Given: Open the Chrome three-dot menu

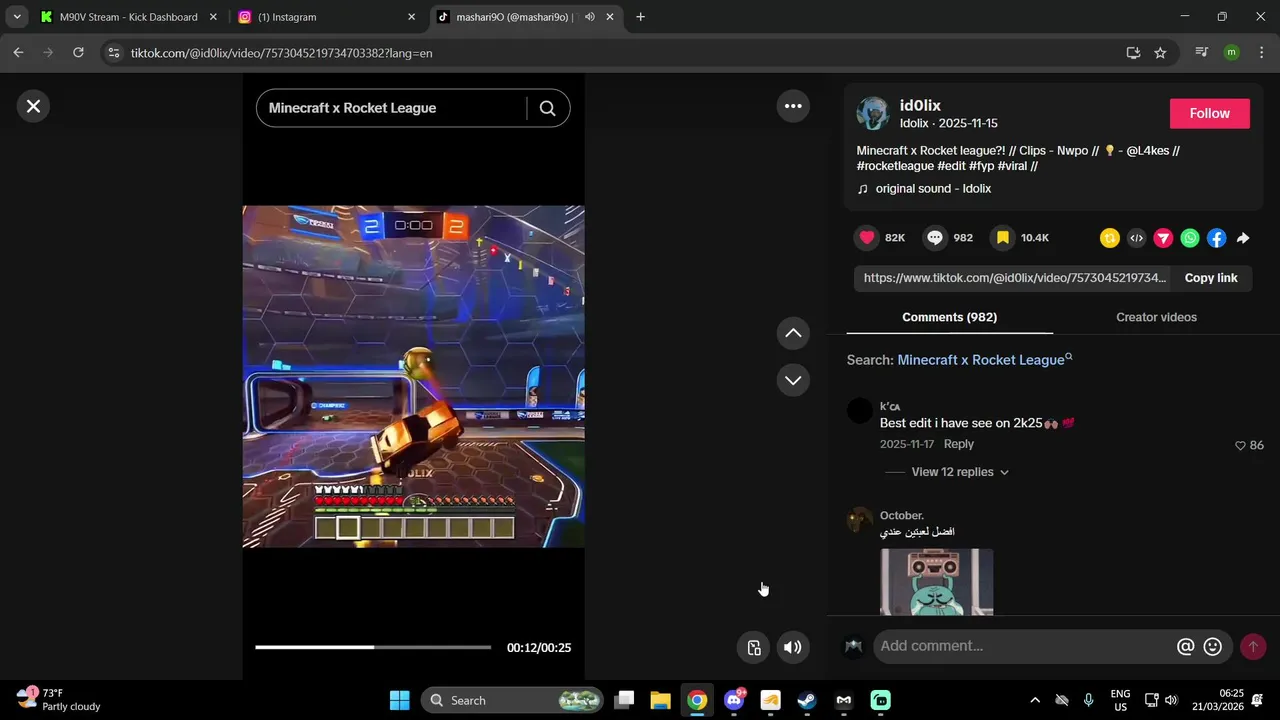Looking at the screenshot, I should [x=1261, y=53].
